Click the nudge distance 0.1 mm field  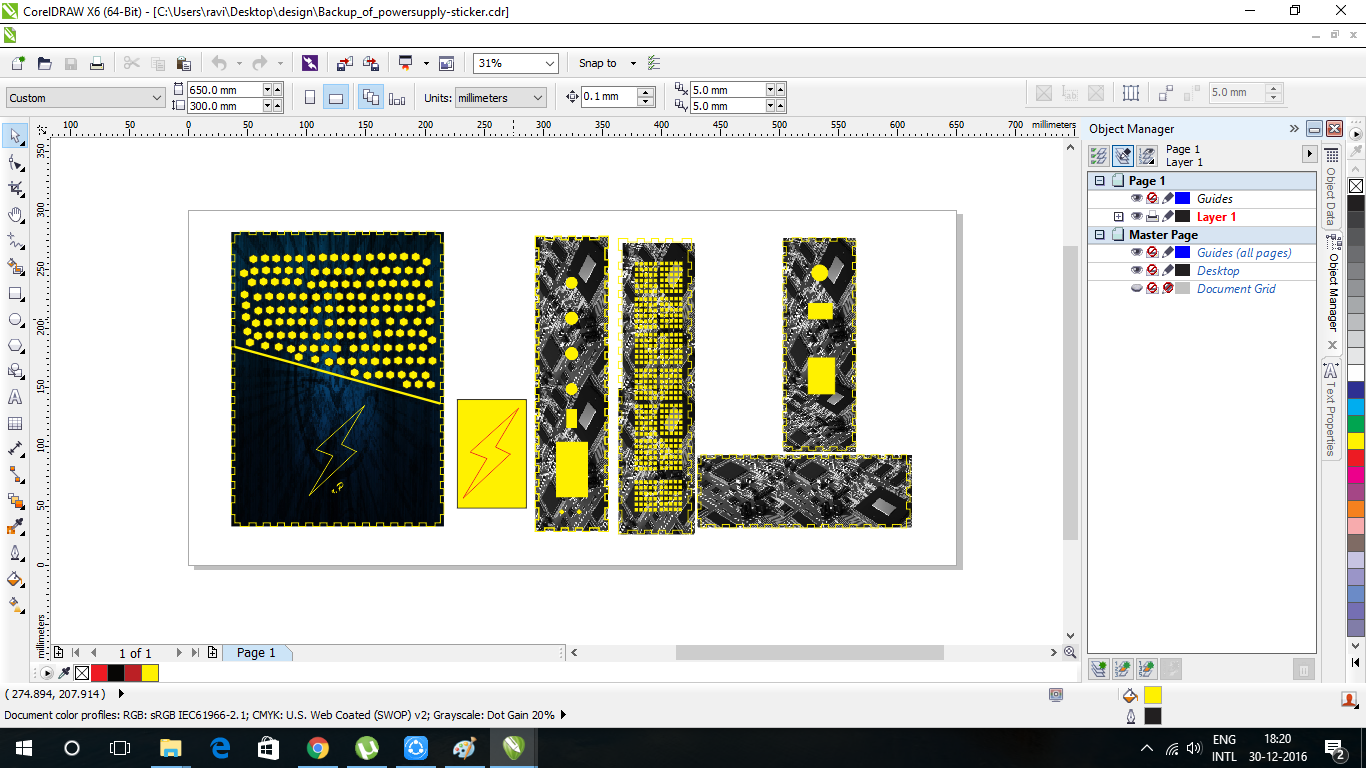(x=609, y=97)
